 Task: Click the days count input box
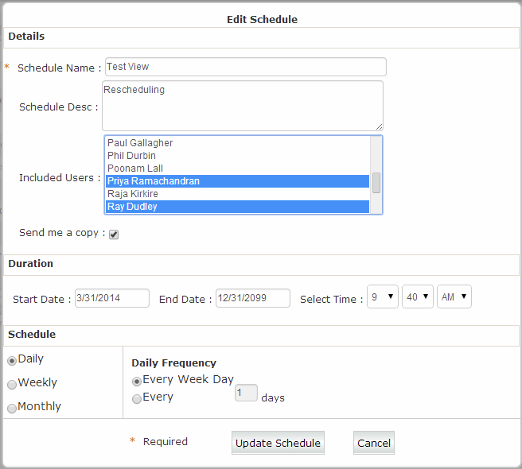pos(246,393)
